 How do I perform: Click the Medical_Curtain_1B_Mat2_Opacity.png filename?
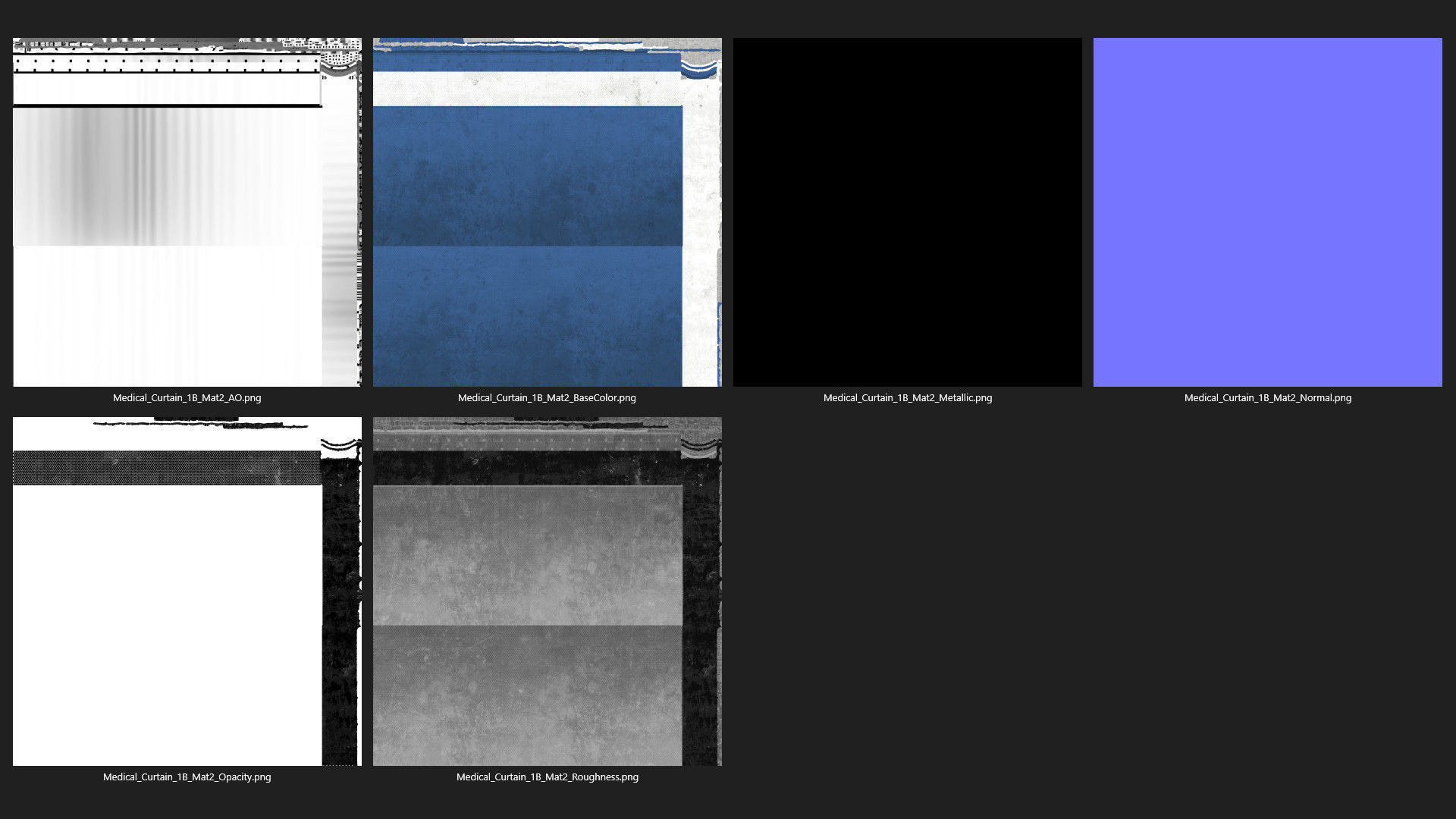pos(187,777)
